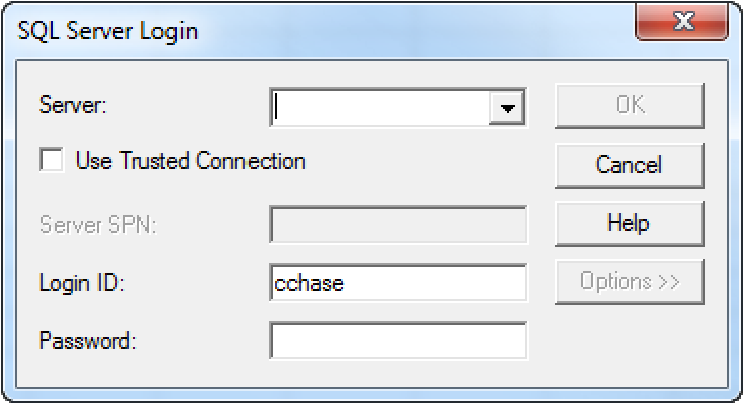Open the Server dropdown arrow
Viewport: 743px width, 403px height.
pyautogui.click(x=509, y=107)
